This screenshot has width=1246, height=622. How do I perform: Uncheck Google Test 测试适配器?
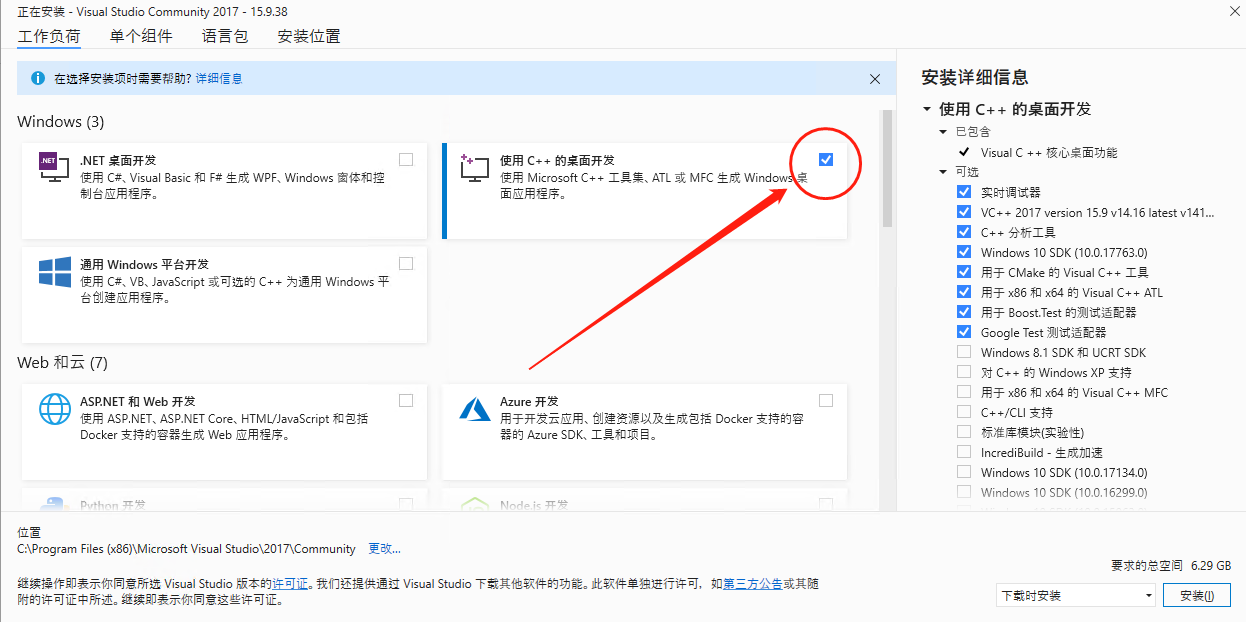(964, 332)
